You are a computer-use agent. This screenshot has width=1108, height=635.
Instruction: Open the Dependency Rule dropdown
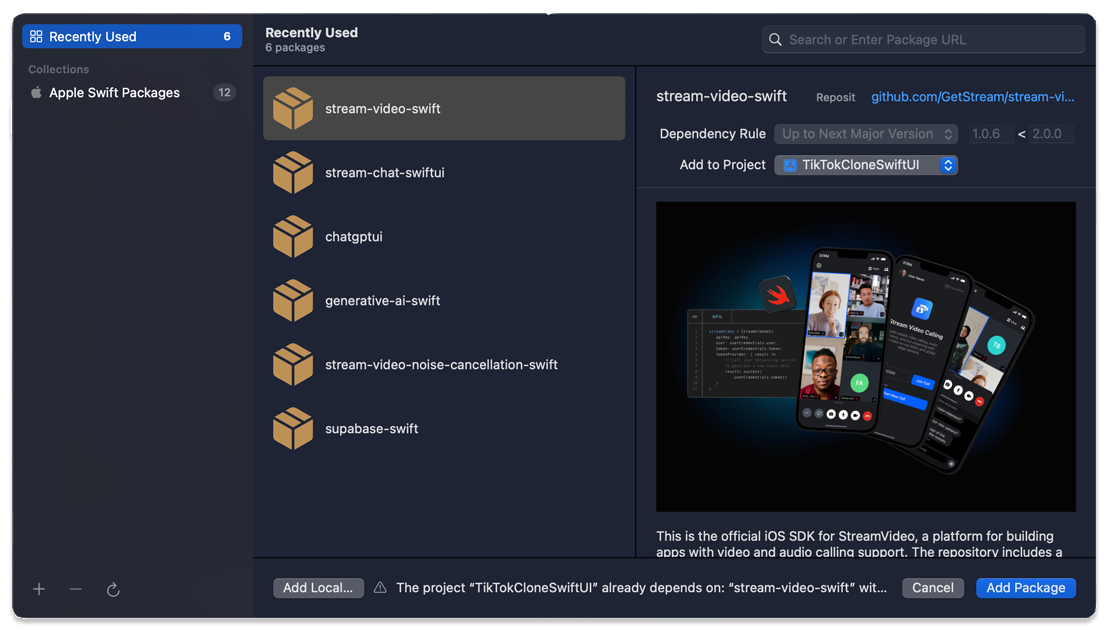(x=866, y=133)
